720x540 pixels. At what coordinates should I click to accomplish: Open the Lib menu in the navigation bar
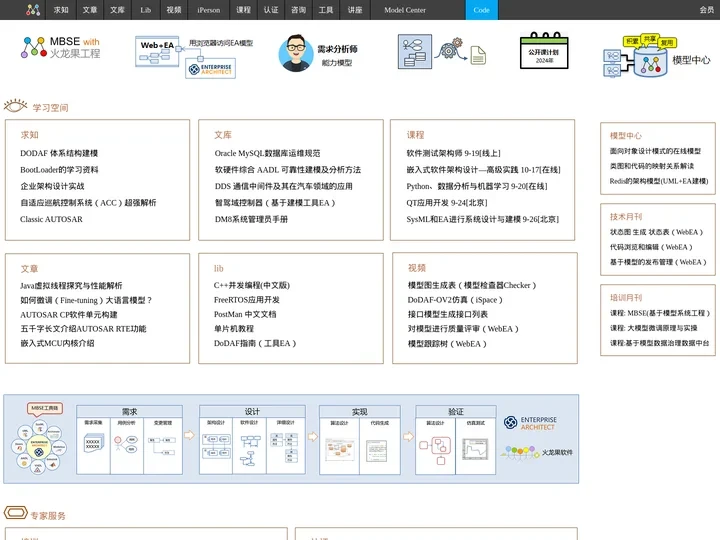coord(146,10)
